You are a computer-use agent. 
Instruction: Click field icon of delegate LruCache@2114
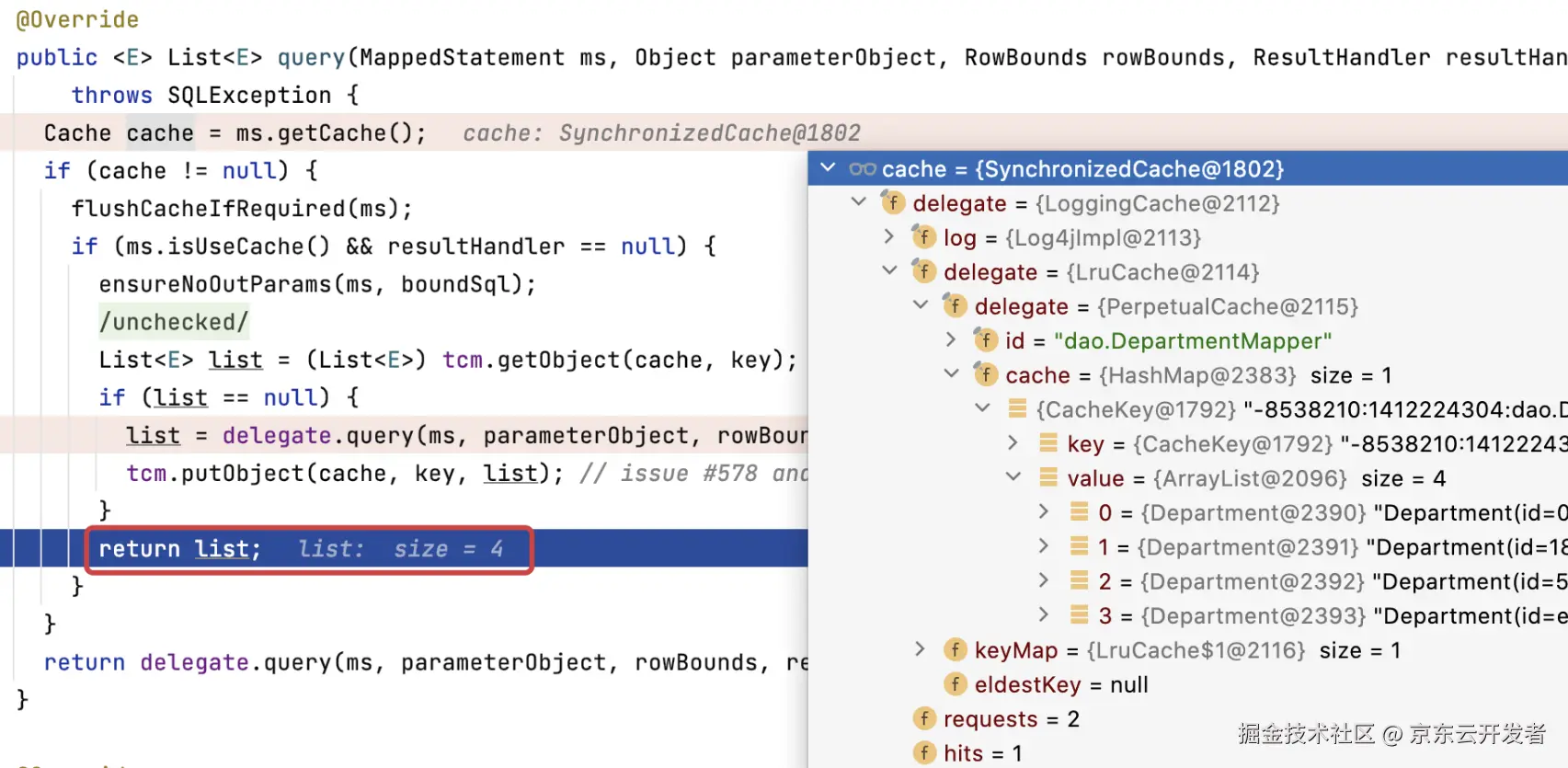click(923, 271)
